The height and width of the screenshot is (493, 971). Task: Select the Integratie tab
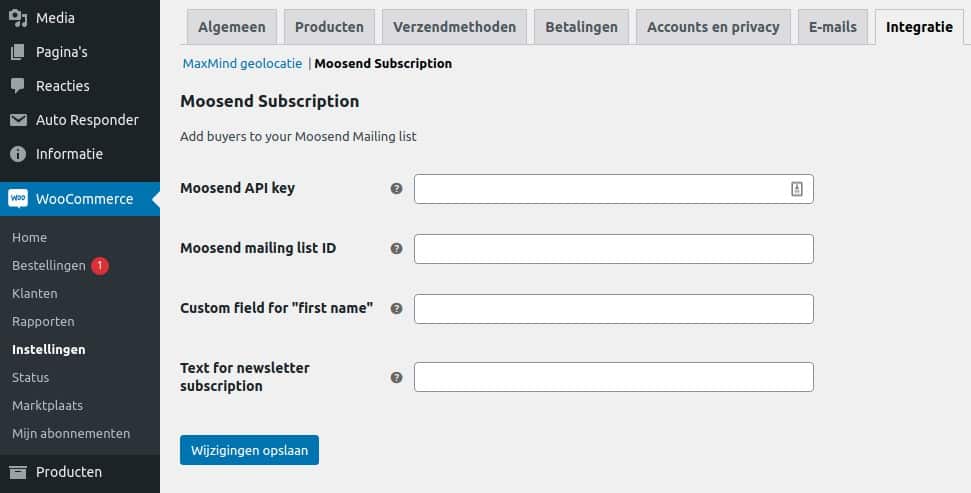coord(919,27)
